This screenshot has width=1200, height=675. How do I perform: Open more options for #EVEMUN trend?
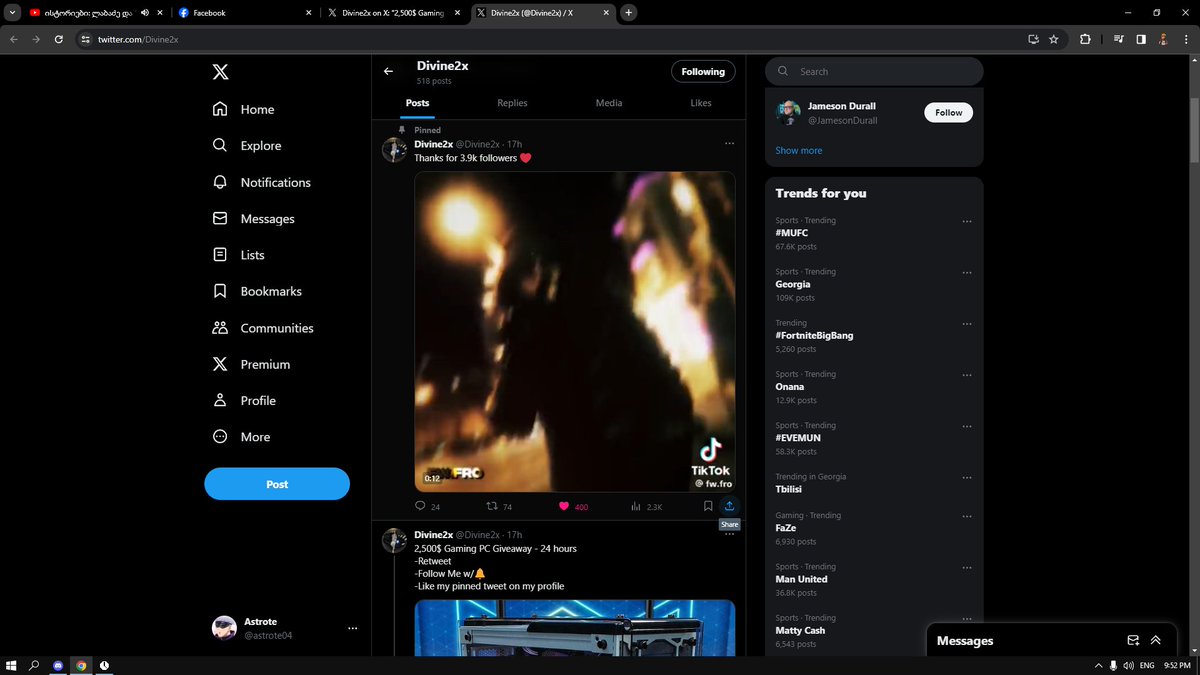[966, 426]
